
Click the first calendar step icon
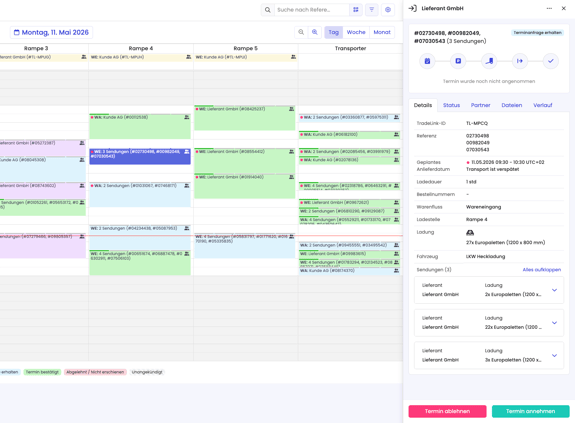427,61
